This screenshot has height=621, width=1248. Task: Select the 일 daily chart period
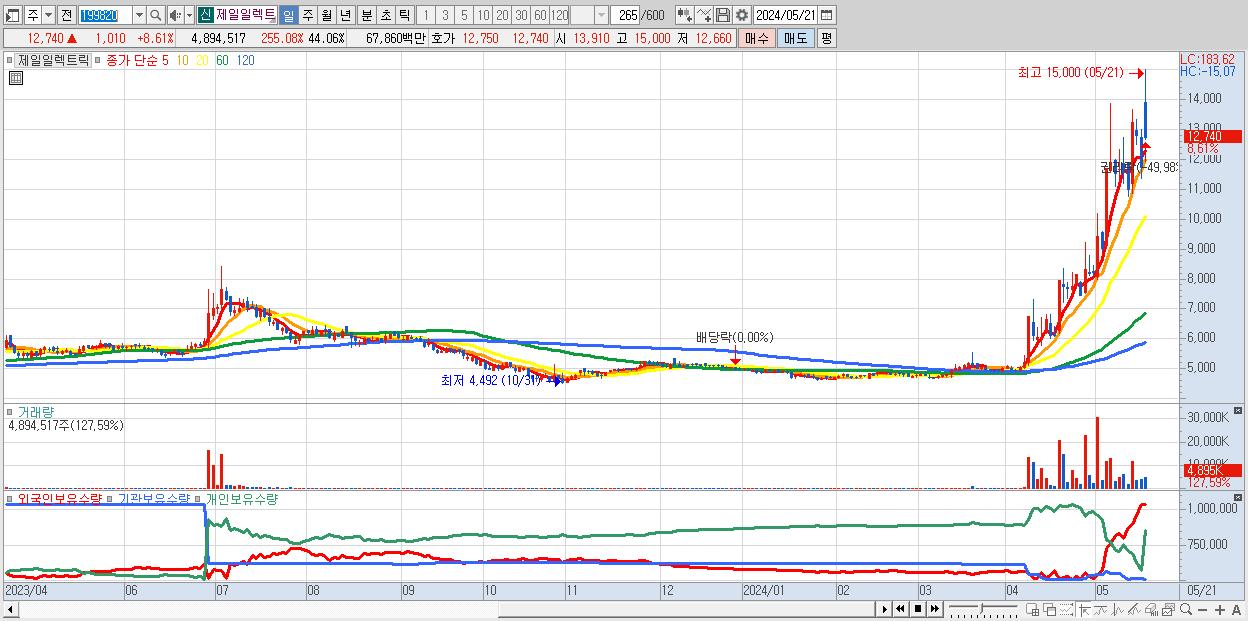click(288, 15)
